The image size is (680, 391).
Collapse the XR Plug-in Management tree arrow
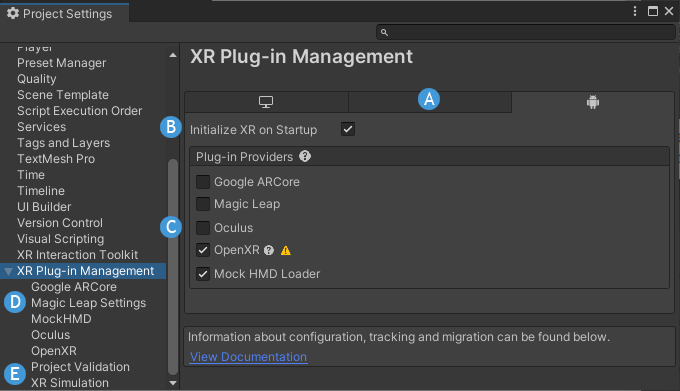pos(8,272)
